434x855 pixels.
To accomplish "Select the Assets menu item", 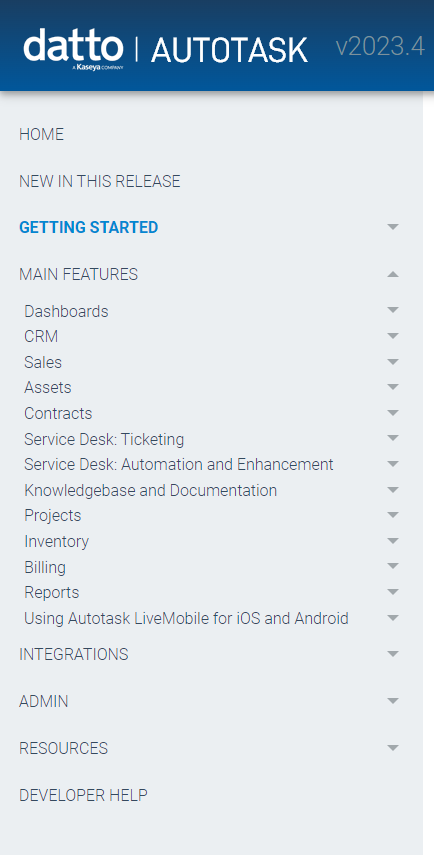I will pos(48,387).
